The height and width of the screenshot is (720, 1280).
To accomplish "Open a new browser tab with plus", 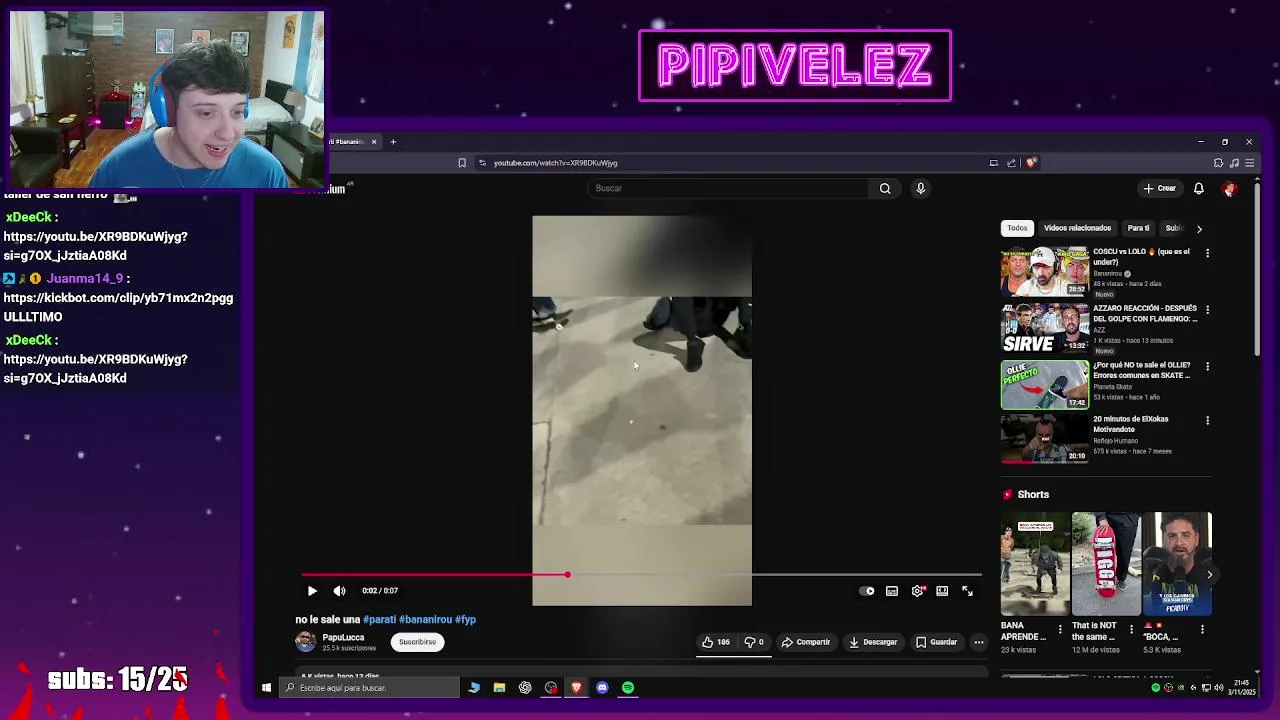I will [393, 142].
